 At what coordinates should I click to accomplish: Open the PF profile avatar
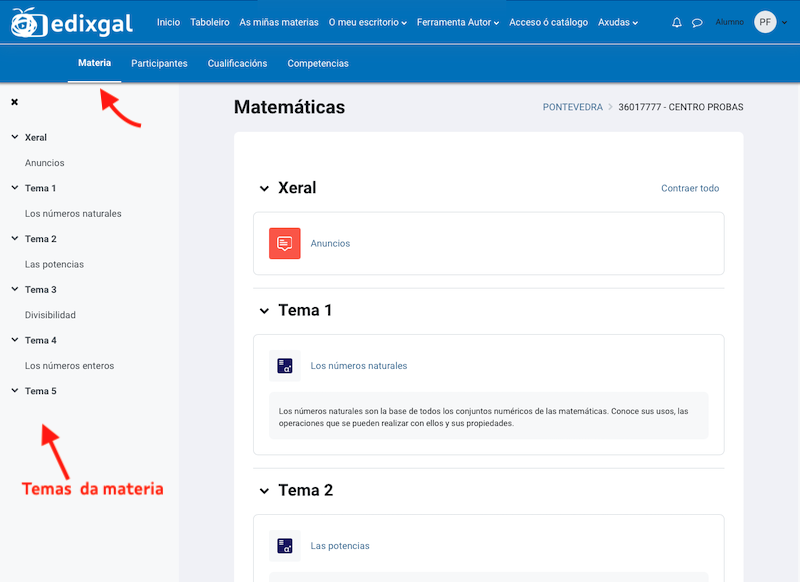(x=765, y=21)
